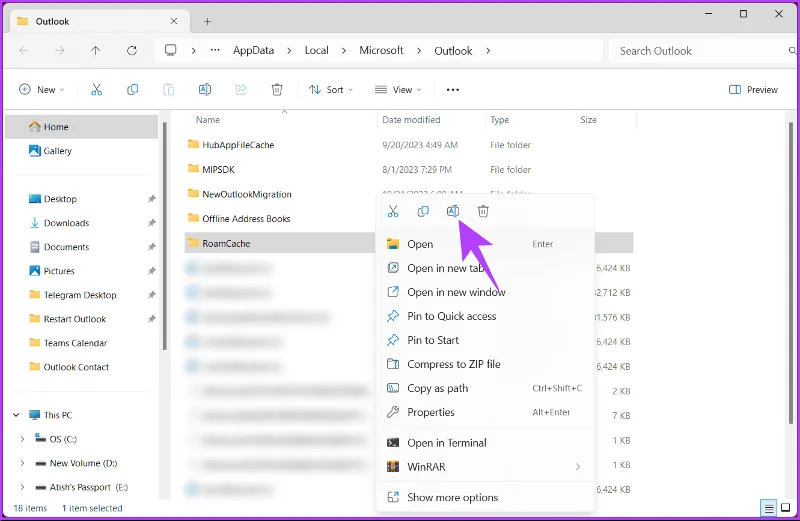Refresh the current folder
Screen dimensions: 800x521
(x=132, y=51)
